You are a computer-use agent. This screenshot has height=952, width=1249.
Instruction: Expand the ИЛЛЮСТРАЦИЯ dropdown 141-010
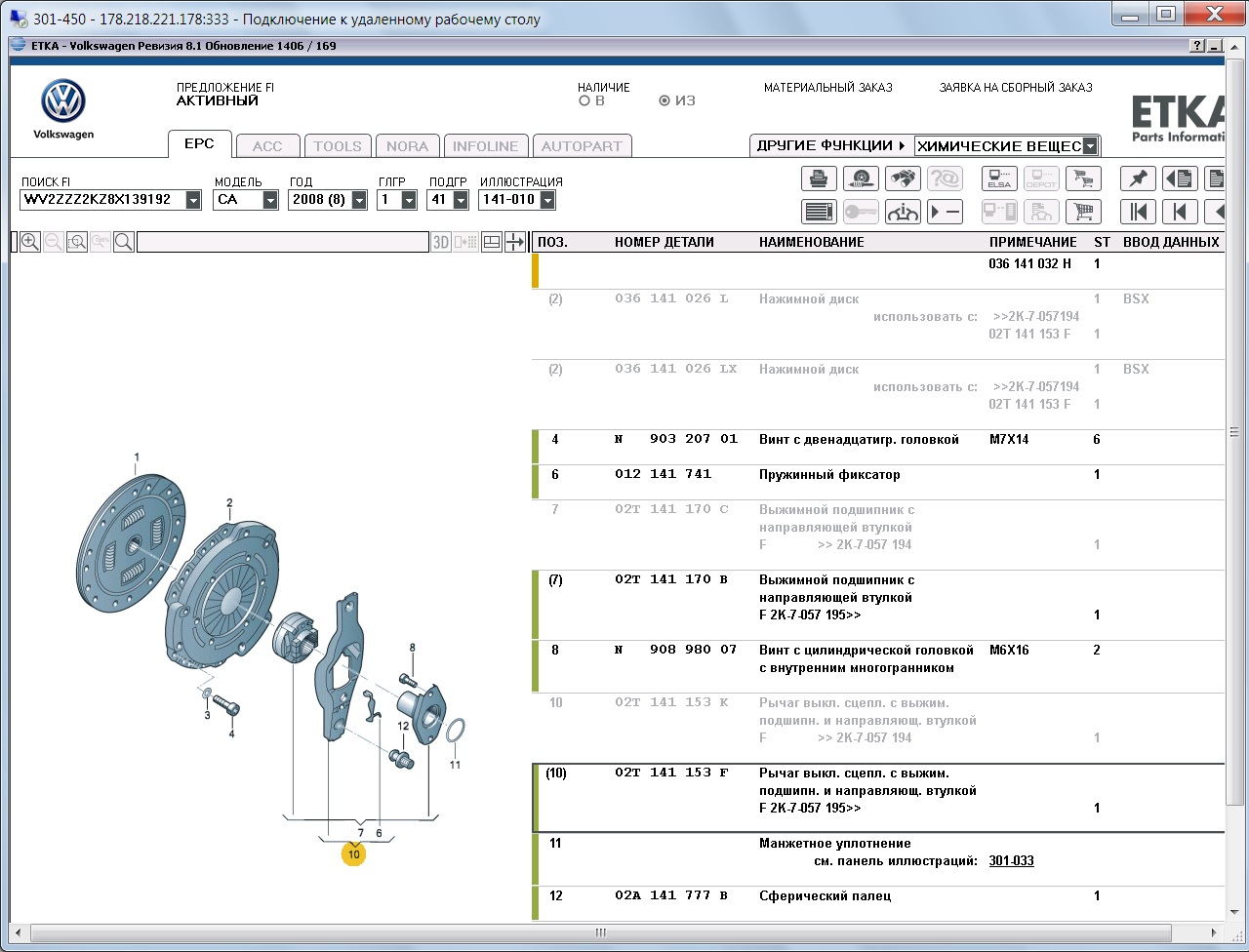547,200
